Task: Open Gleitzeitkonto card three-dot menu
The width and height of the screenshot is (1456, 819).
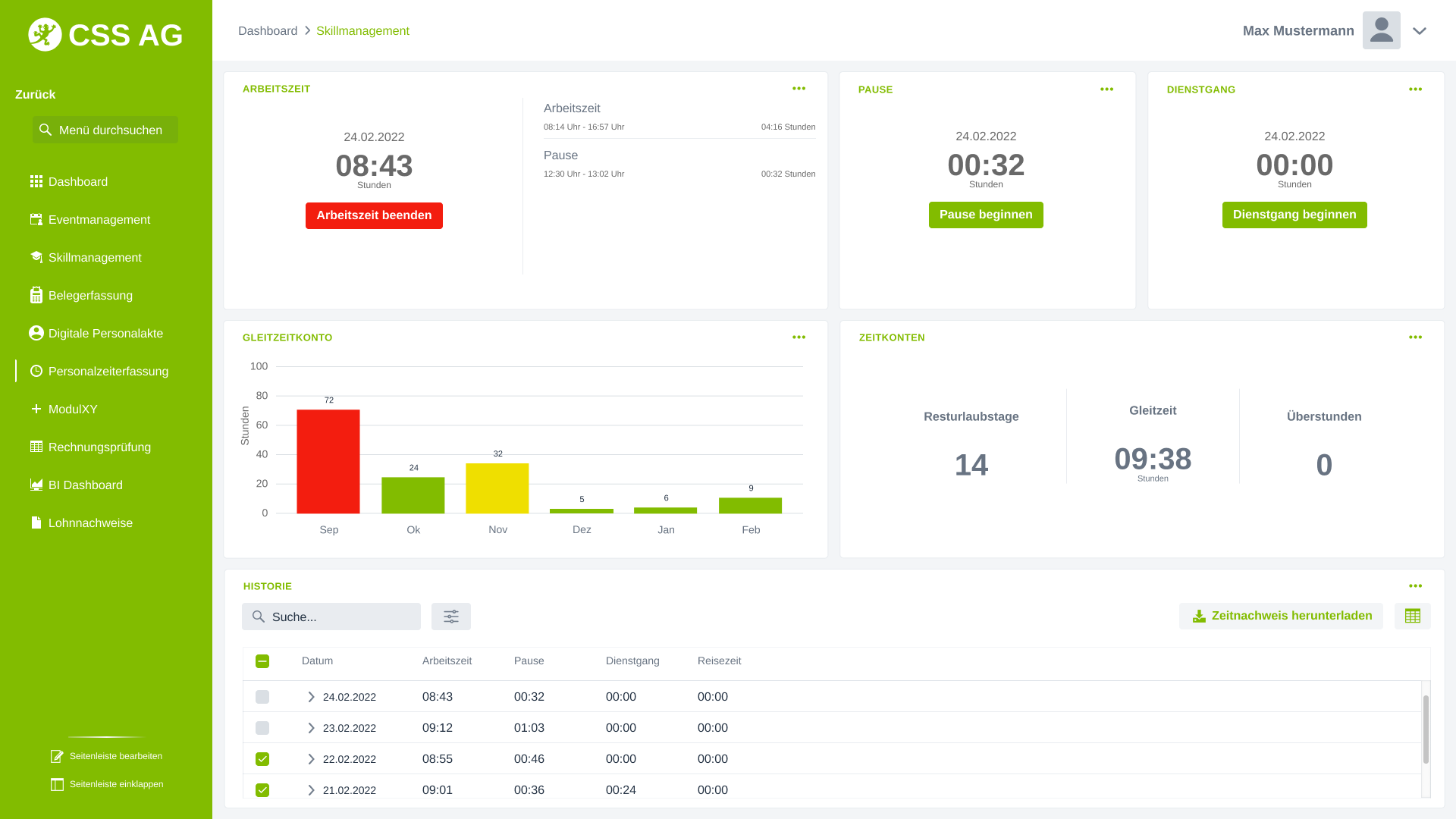Action: [799, 337]
